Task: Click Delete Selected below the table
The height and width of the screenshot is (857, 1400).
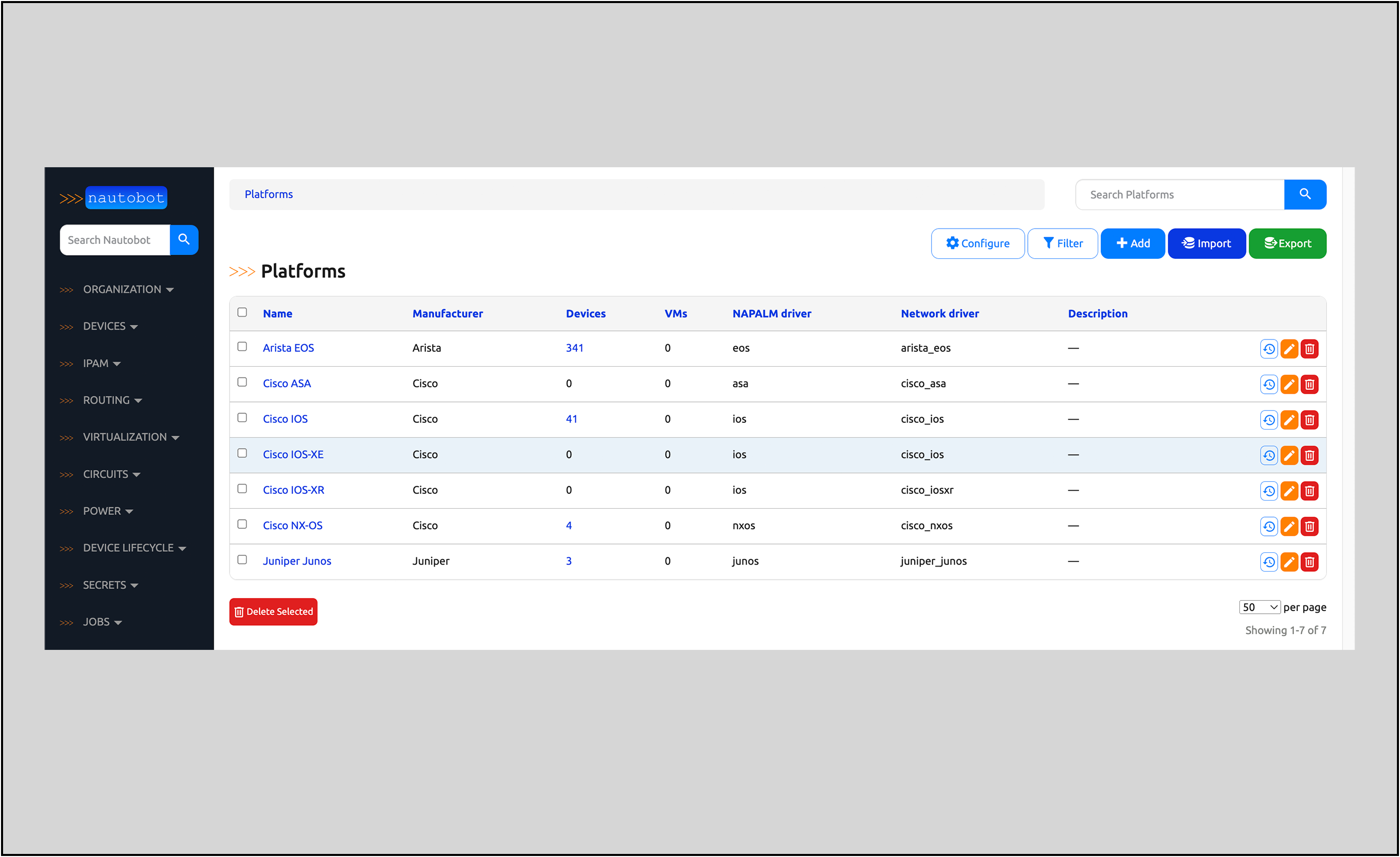Action: (x=273, y=612)
